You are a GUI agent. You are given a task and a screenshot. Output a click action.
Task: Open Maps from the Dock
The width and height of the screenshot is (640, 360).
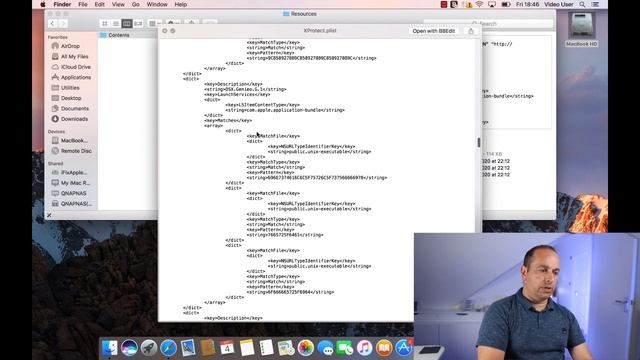[x=286, y=348]
